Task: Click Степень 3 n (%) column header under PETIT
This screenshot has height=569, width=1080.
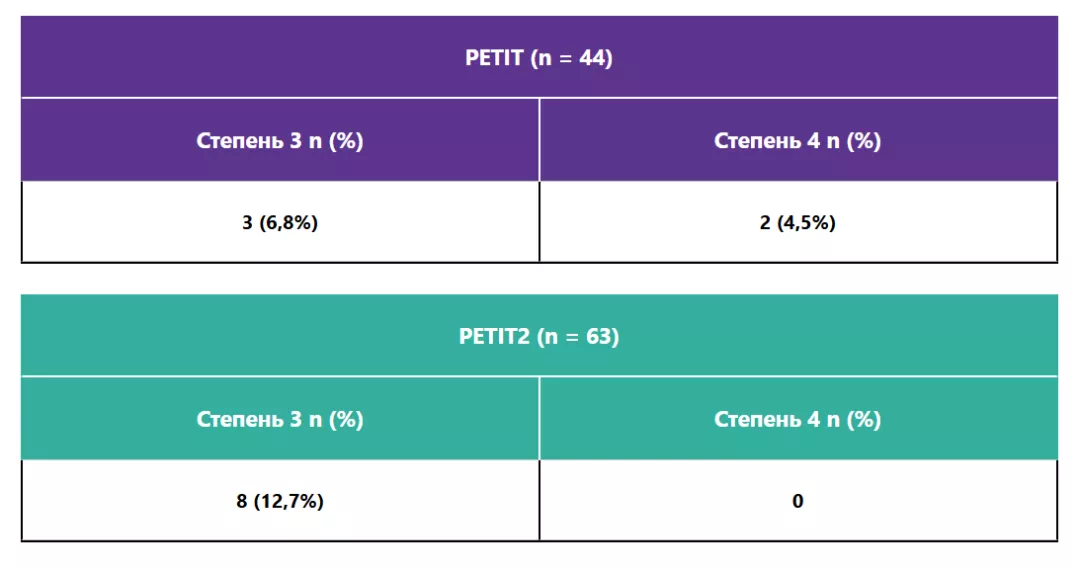Action: tap(280, 141)
